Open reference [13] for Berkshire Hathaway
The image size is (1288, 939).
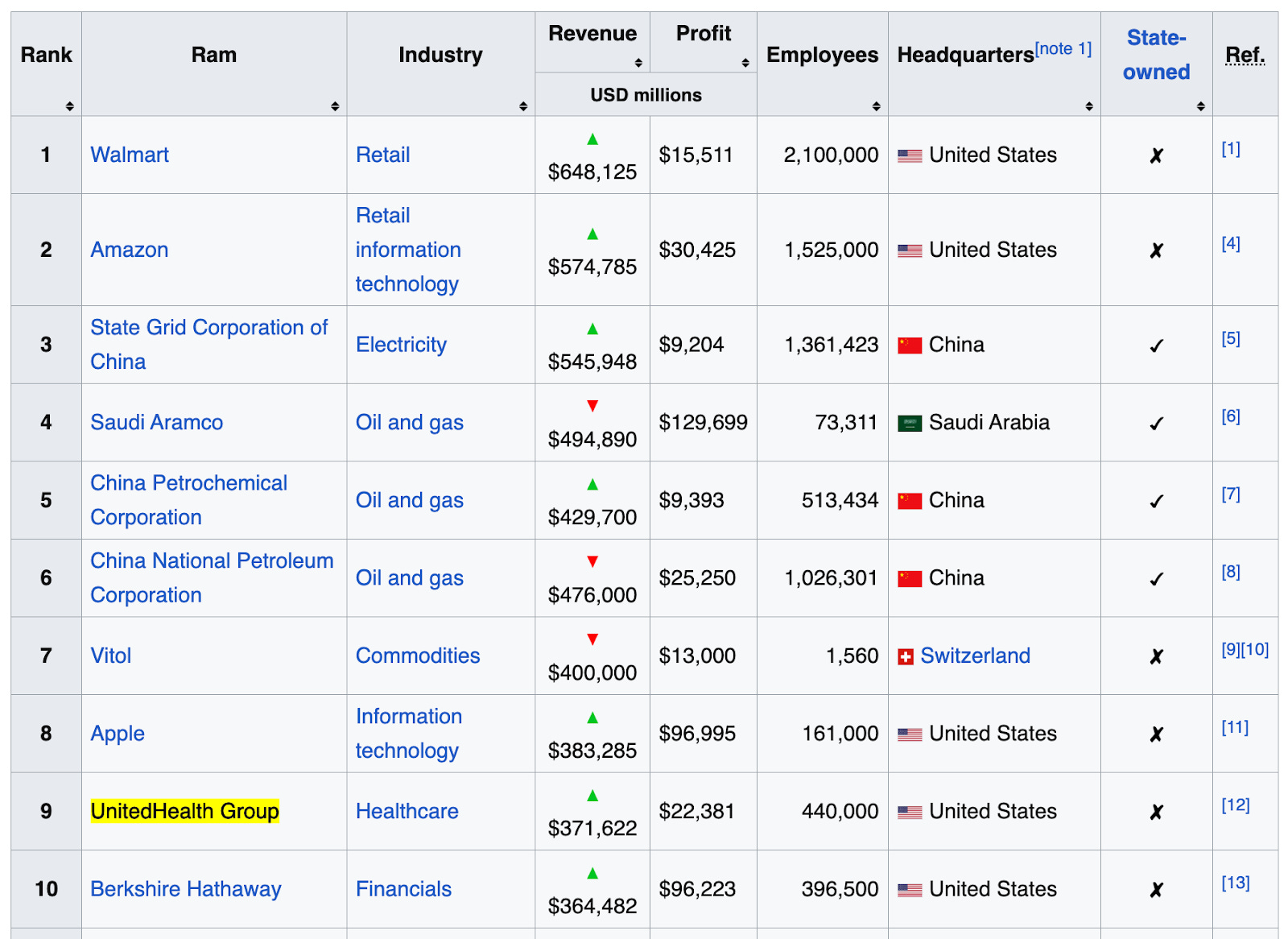tap(1236, 883)
